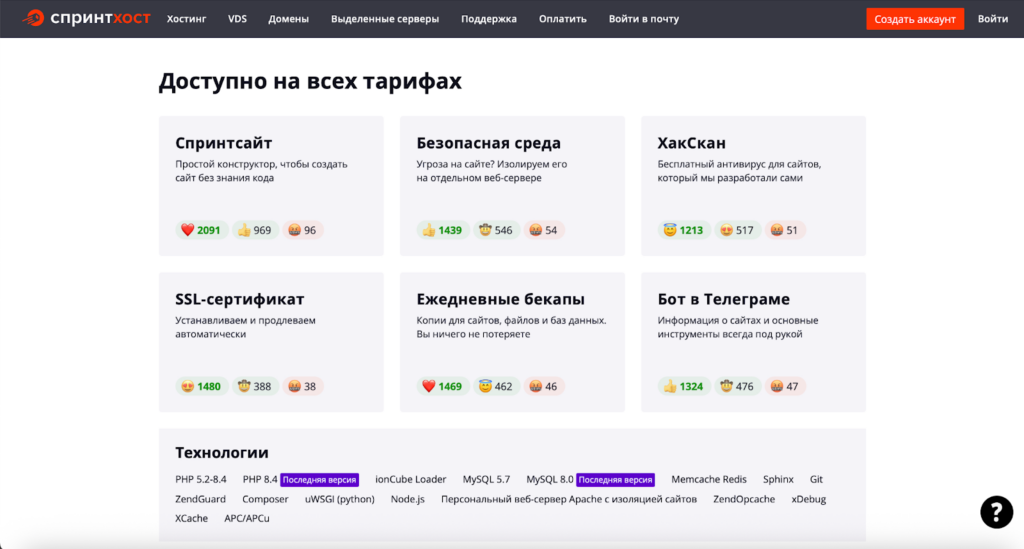1024x549 pixels.
Task: Click the SSL-сертификат card title
Action: pos(240,299)
